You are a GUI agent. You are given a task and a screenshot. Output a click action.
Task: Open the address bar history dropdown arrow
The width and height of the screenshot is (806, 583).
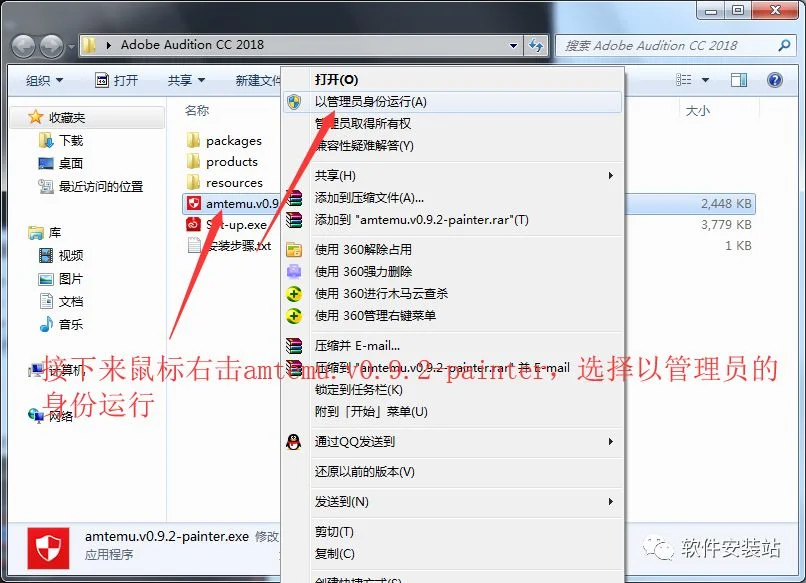click(513, 46)
